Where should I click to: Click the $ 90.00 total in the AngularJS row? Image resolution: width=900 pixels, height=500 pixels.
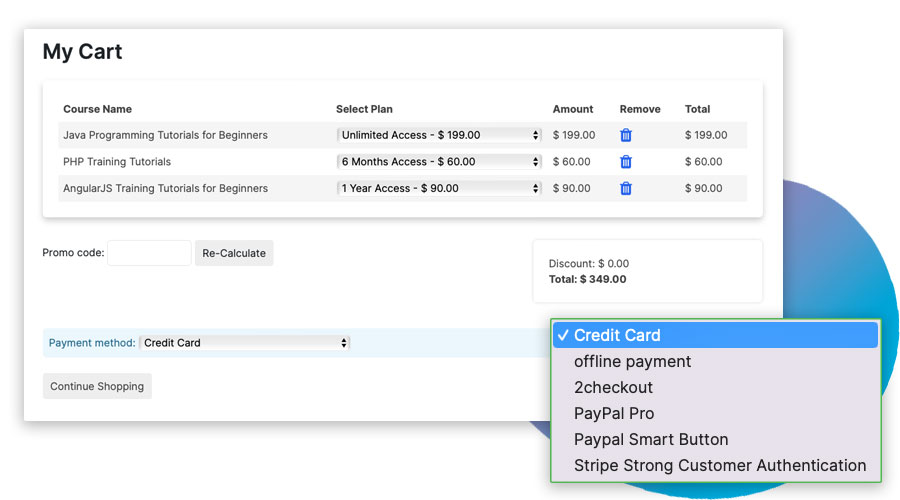pyautogui.click(x=704, y=188)
